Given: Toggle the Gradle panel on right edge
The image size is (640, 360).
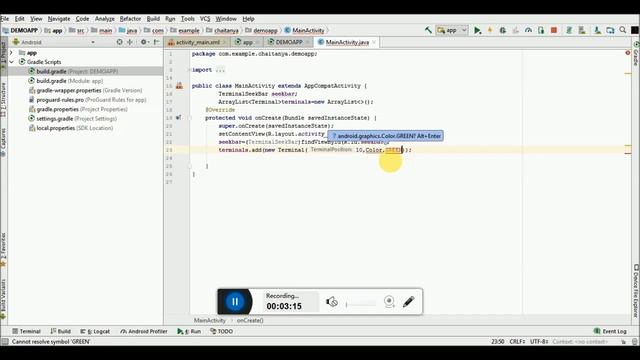Looking at the screenshot, I should coord(636,53).
